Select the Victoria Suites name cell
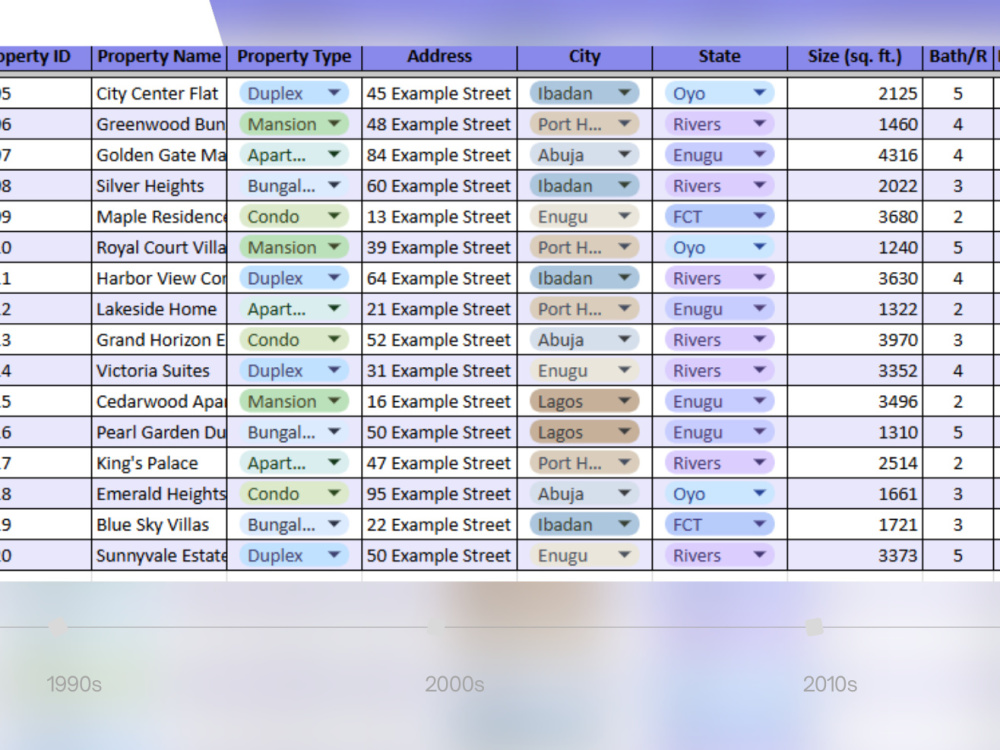 click(159, 371)
